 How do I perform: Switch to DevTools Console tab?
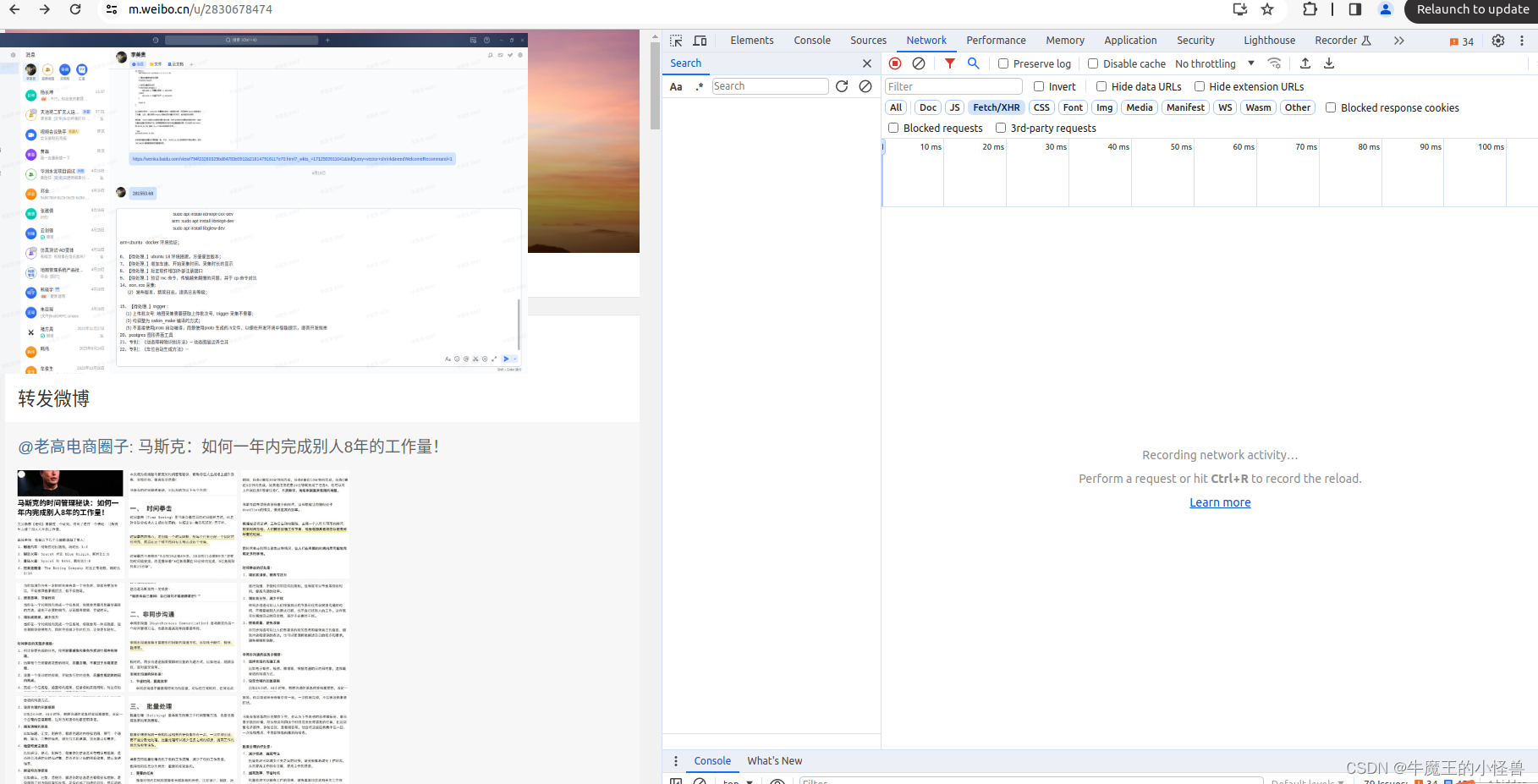click(812, 41)
